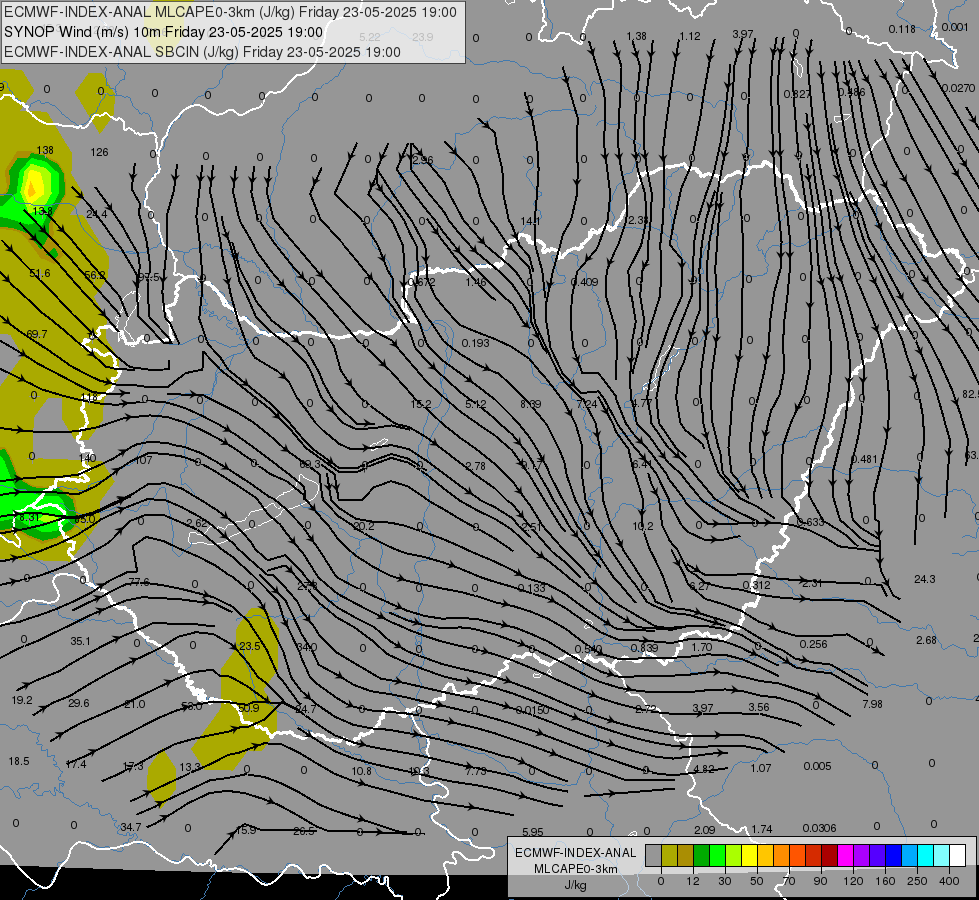Click the map value 69.7

pyautogui.click(x=37, y=334)
